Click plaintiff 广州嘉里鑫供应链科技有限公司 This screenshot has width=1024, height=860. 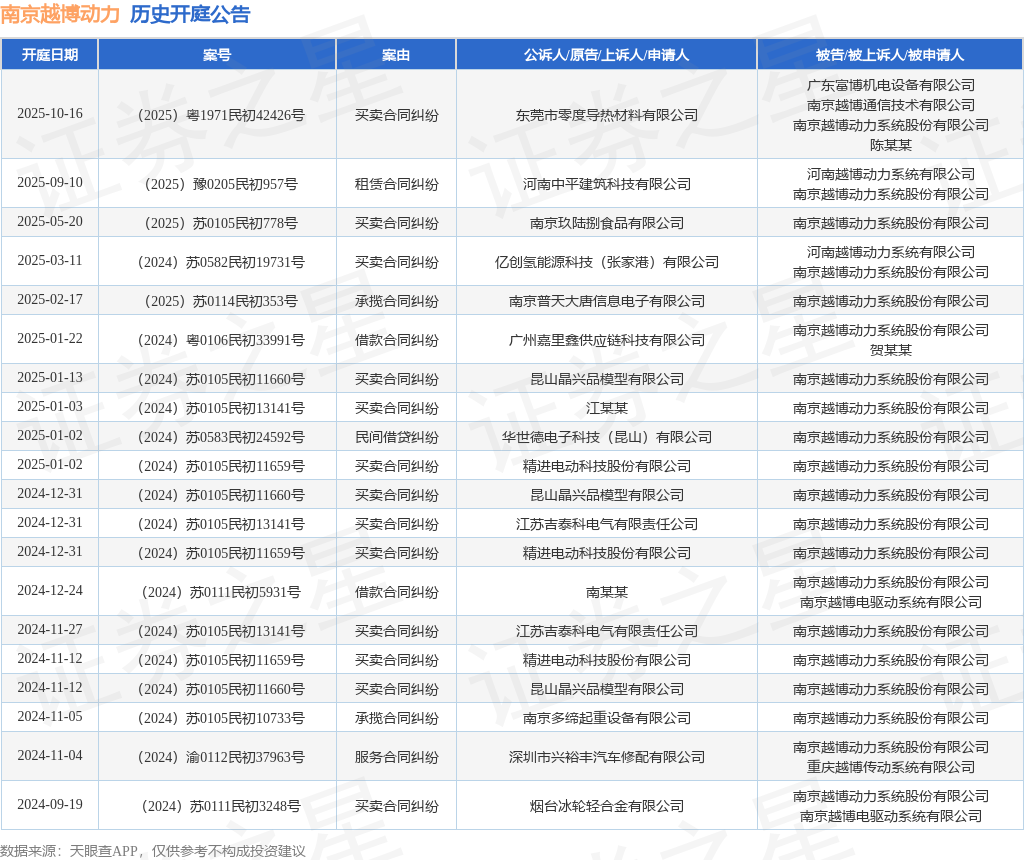click(606, 340)
